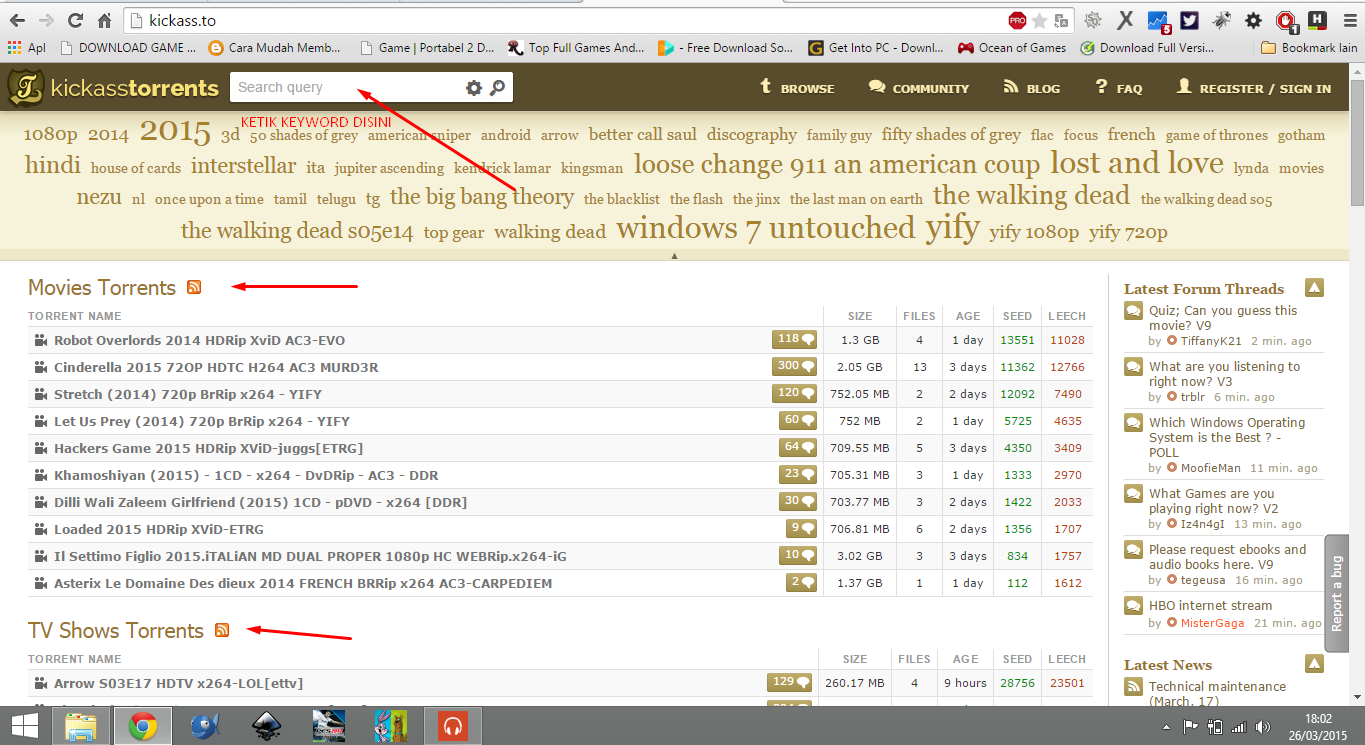Sort movies by SIZE column header
The height and width of the screenshot is (745, 1365).
[x=860, y=316]
